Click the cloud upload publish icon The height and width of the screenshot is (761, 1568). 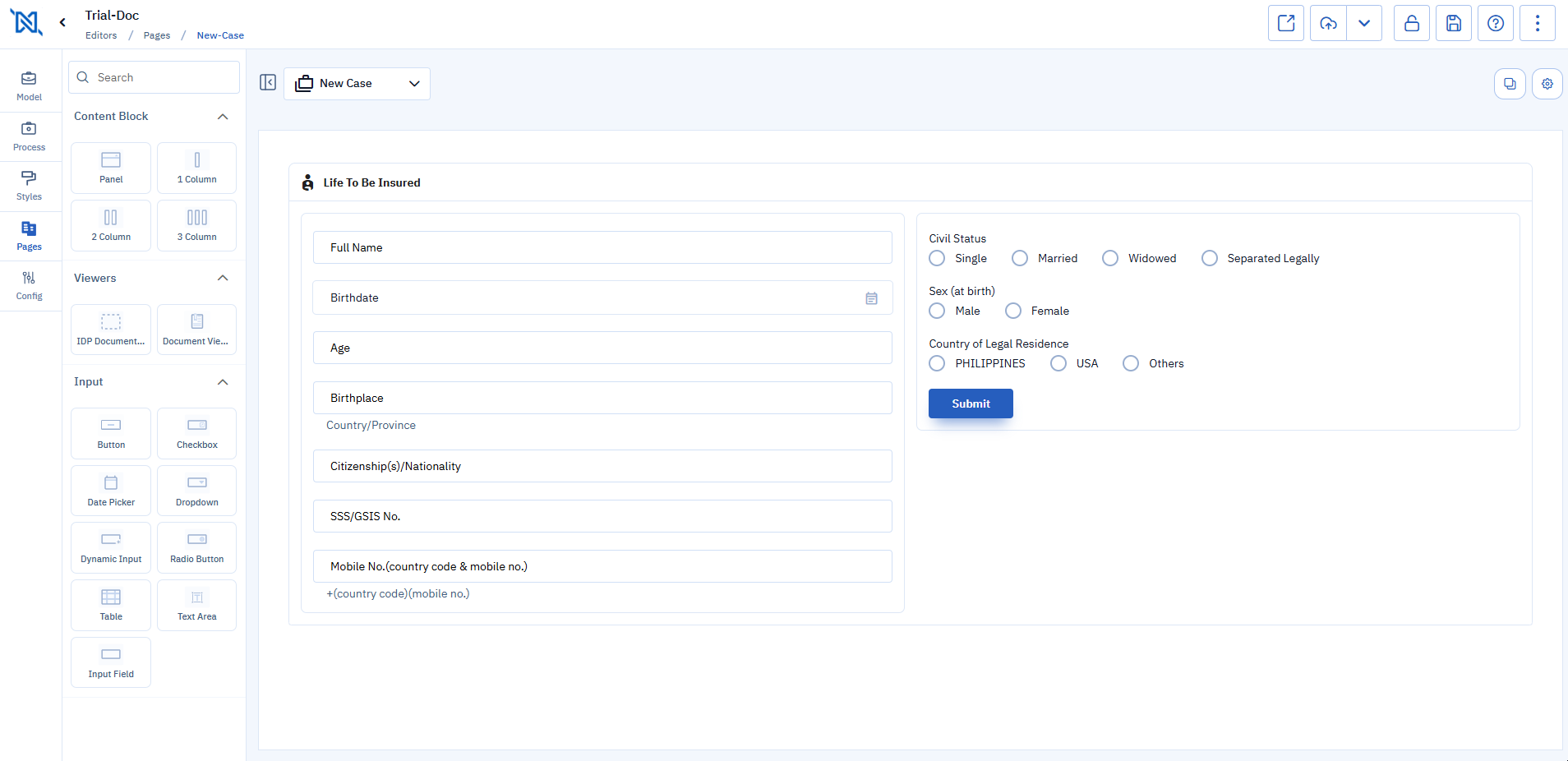[1328, 23]
